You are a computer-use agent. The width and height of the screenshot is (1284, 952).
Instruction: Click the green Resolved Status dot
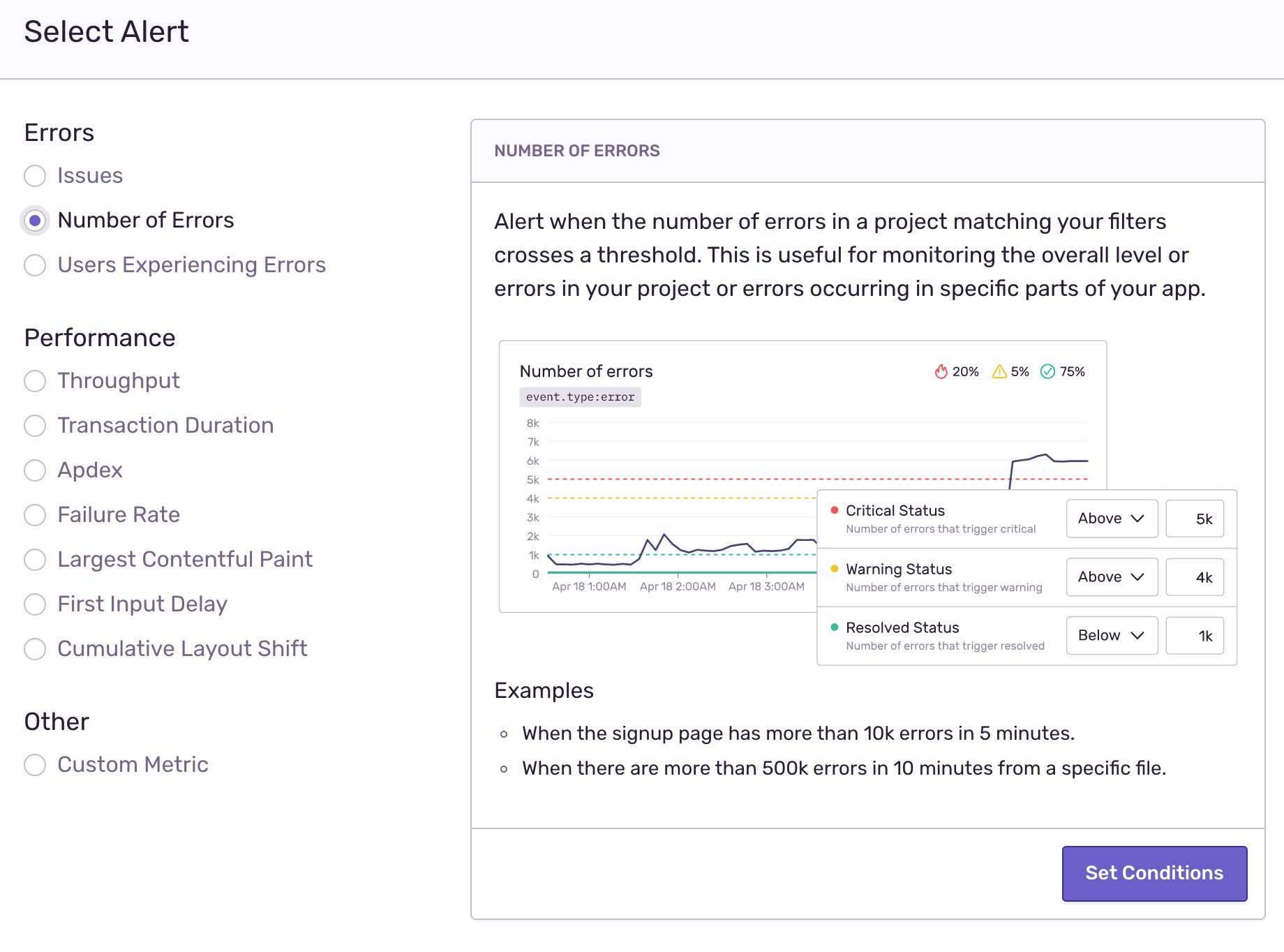click(x=835, y=627)
